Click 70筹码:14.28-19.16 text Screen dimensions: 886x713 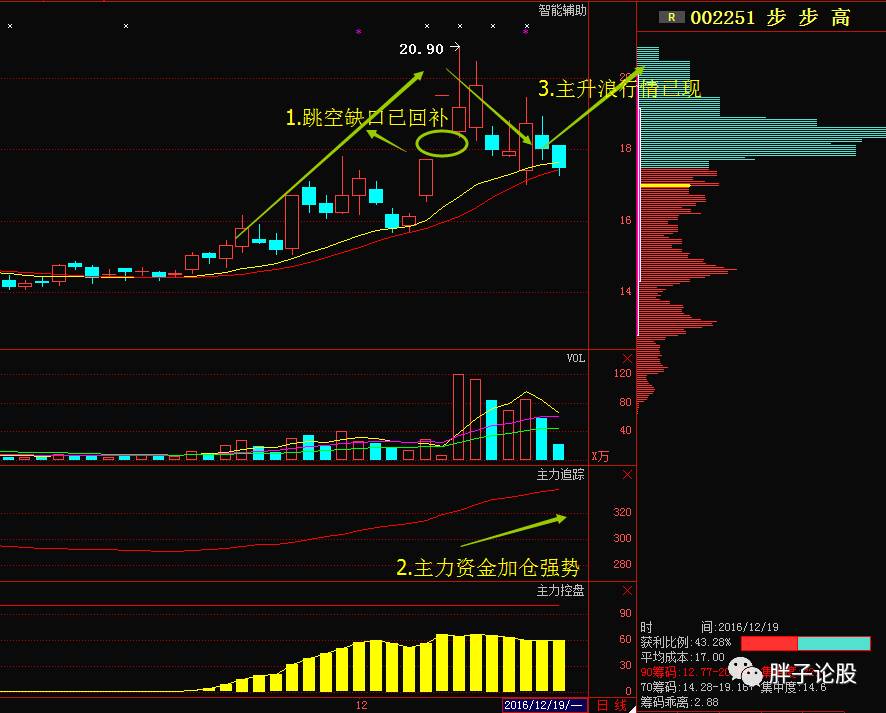[697, 687]
